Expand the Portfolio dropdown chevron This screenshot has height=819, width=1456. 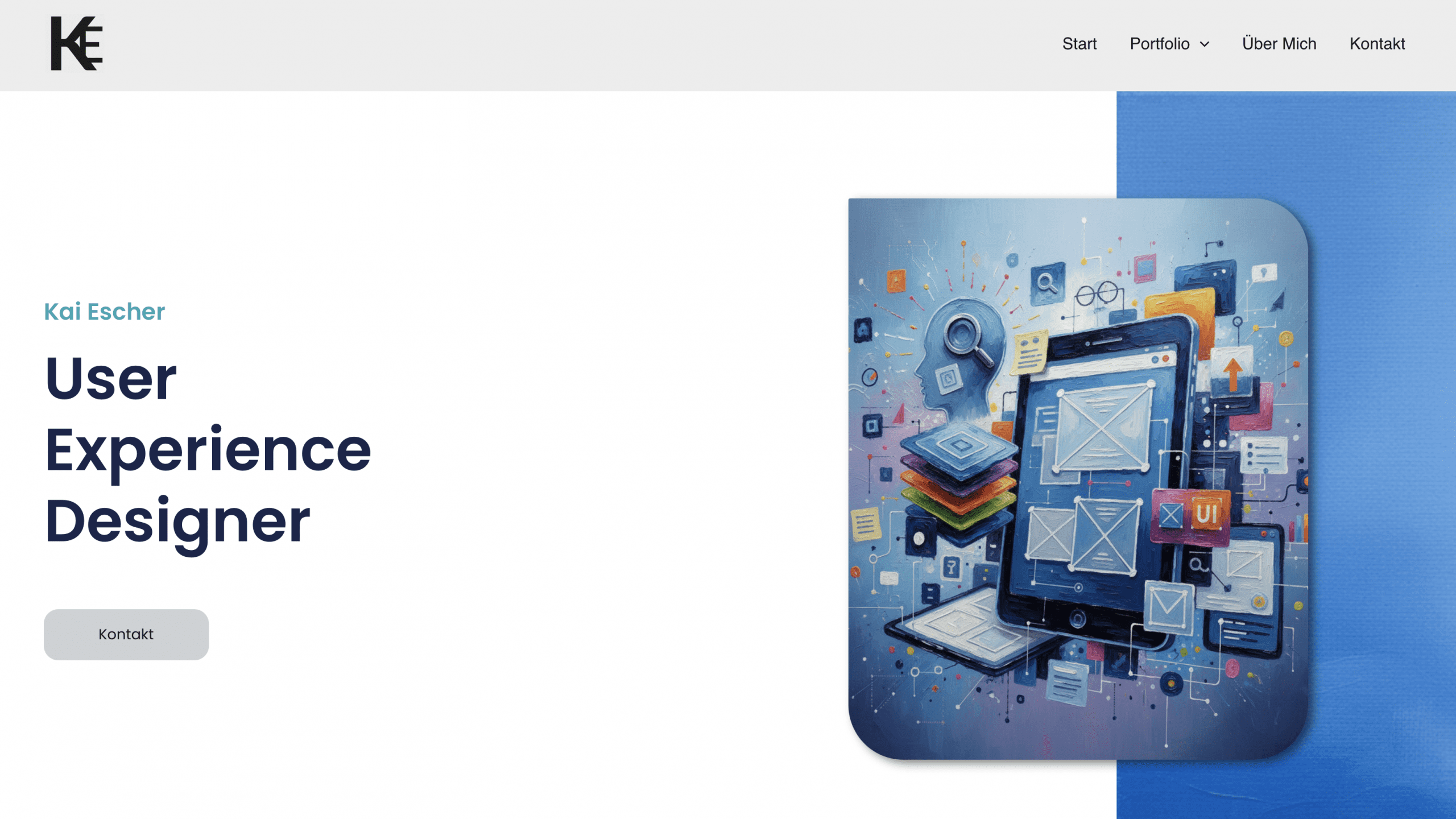[x=1205, y=44]
